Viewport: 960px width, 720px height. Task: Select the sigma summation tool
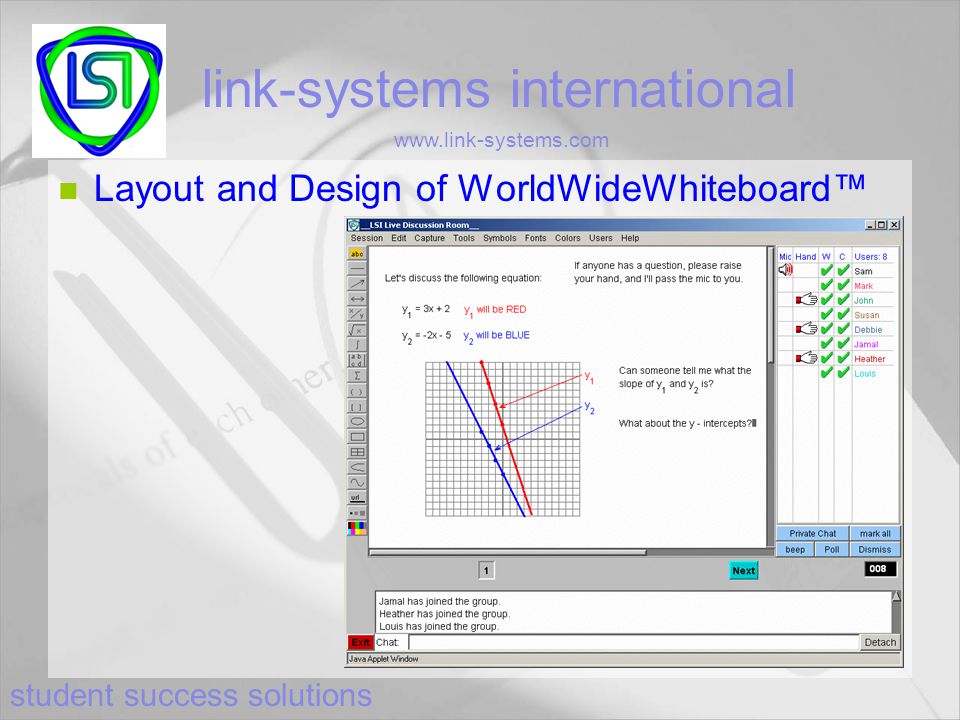pyautogui.click(x=357, y=376)
